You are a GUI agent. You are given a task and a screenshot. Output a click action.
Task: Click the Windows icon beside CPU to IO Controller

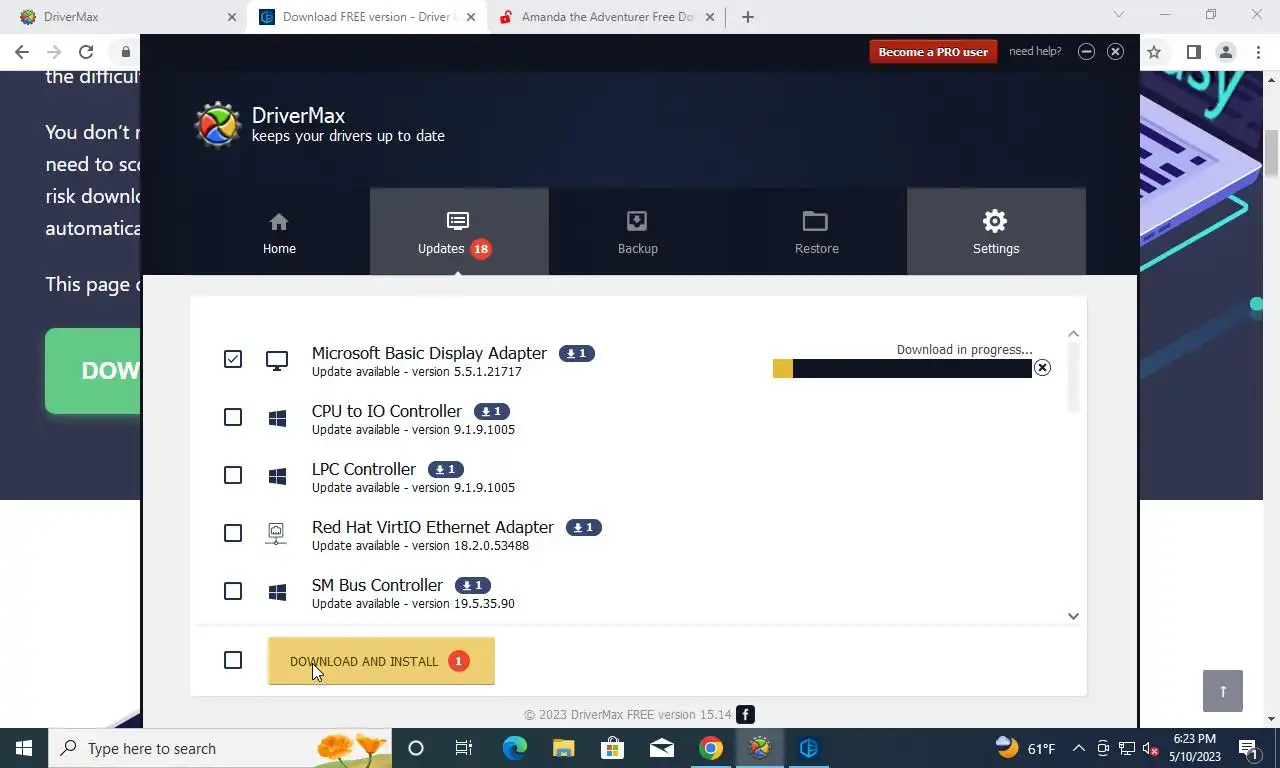277,418
